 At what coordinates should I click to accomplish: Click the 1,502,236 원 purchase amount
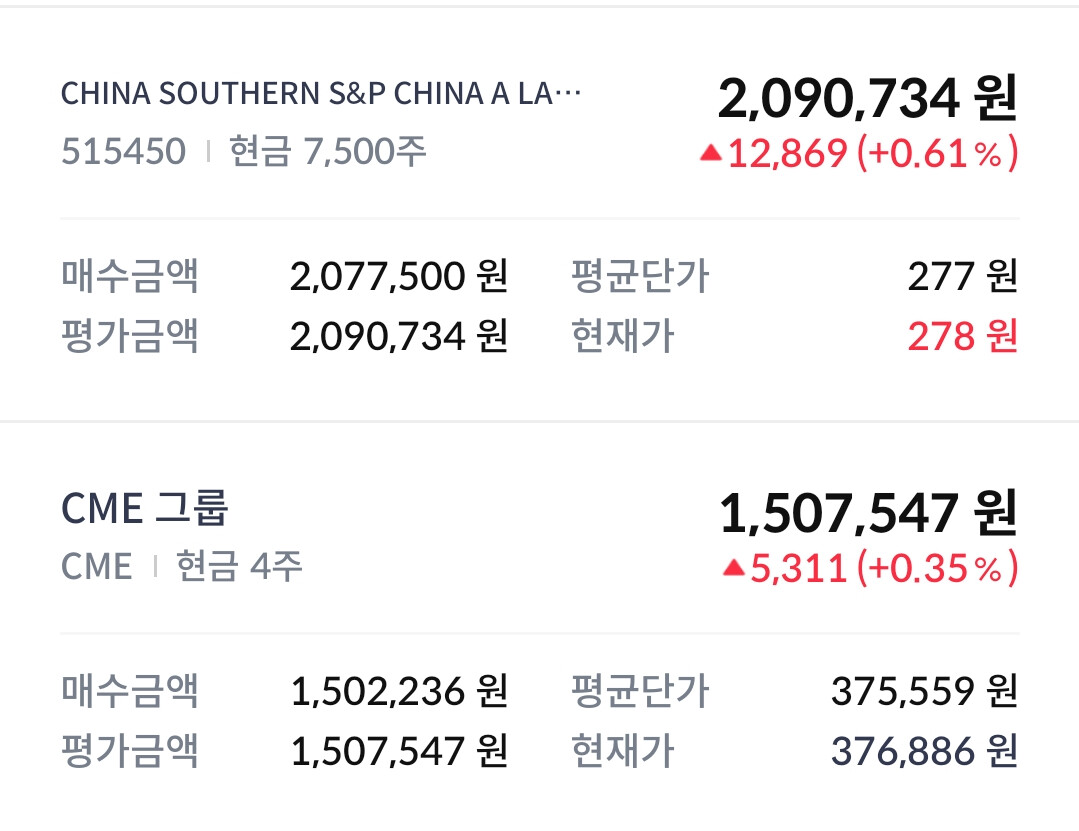click(399, 691)
